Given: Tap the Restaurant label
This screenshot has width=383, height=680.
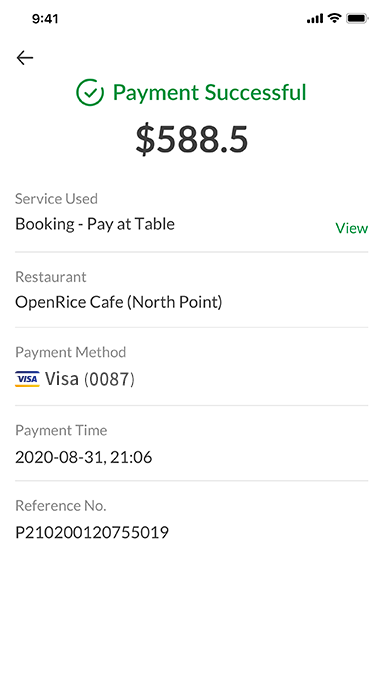Looking at the screenshot, I should tap(51, 277).
